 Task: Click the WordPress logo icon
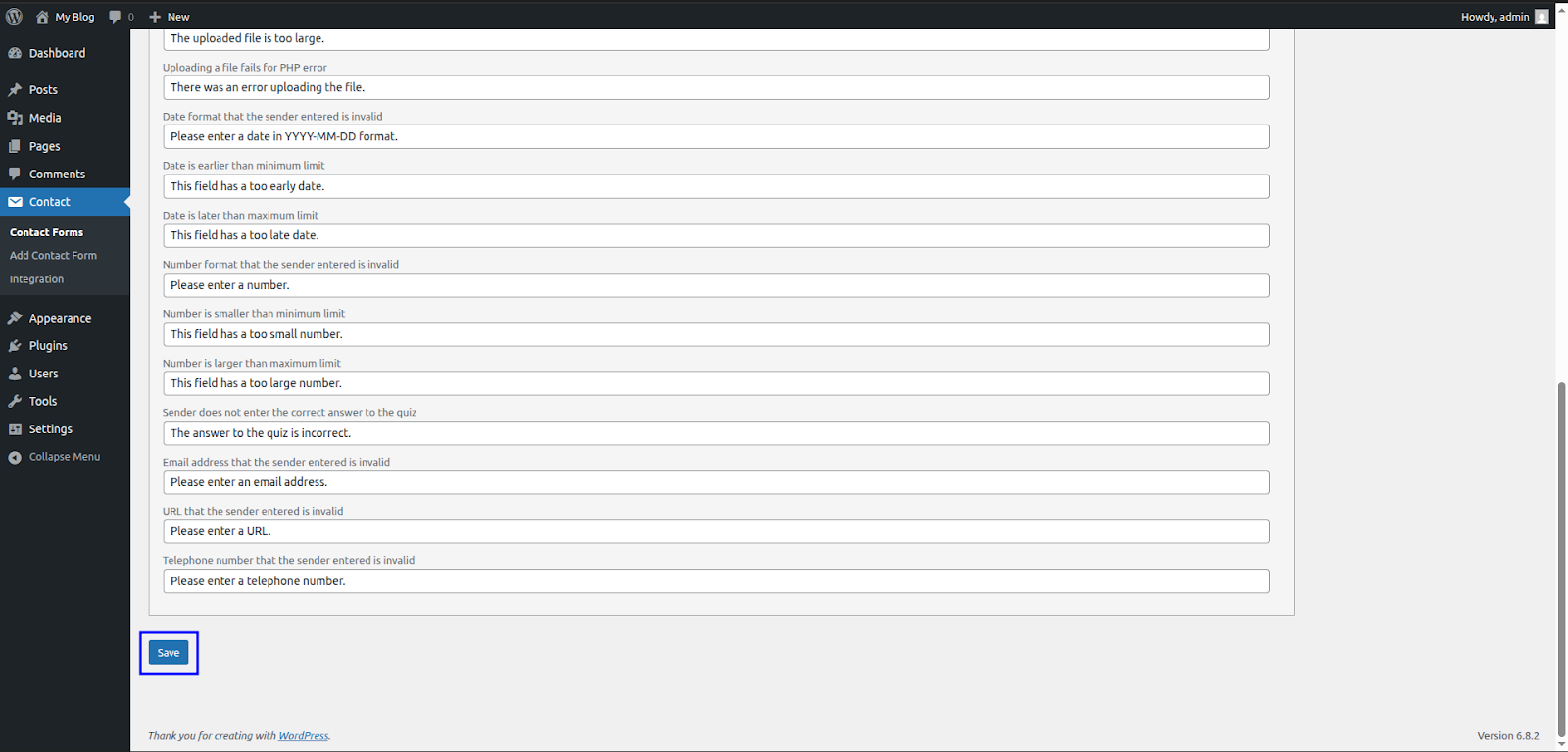[x=14, y=17]
